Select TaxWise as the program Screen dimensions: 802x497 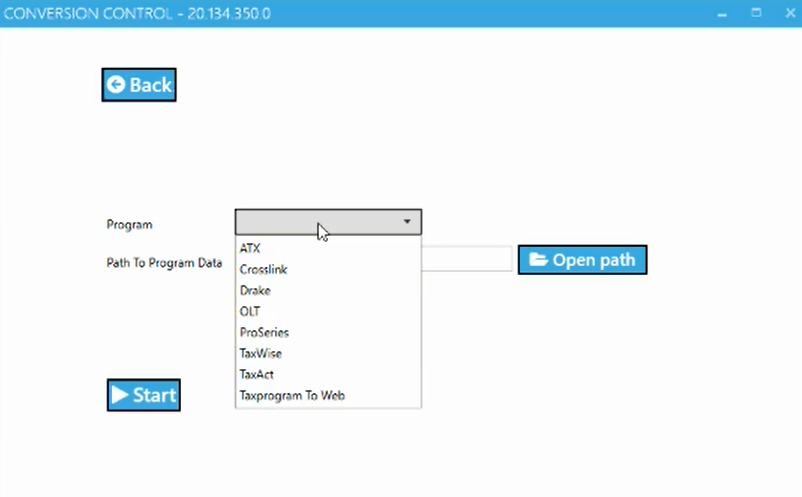[261, 353]
